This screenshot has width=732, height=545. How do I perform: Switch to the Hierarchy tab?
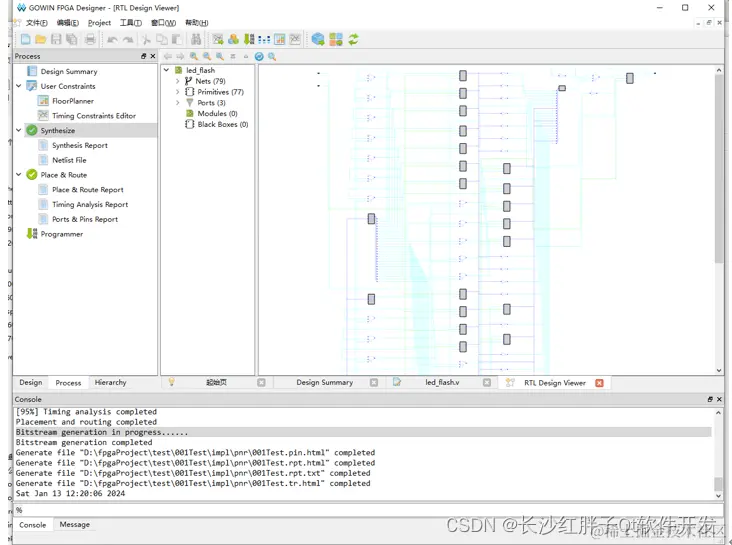tap(111, 382)
